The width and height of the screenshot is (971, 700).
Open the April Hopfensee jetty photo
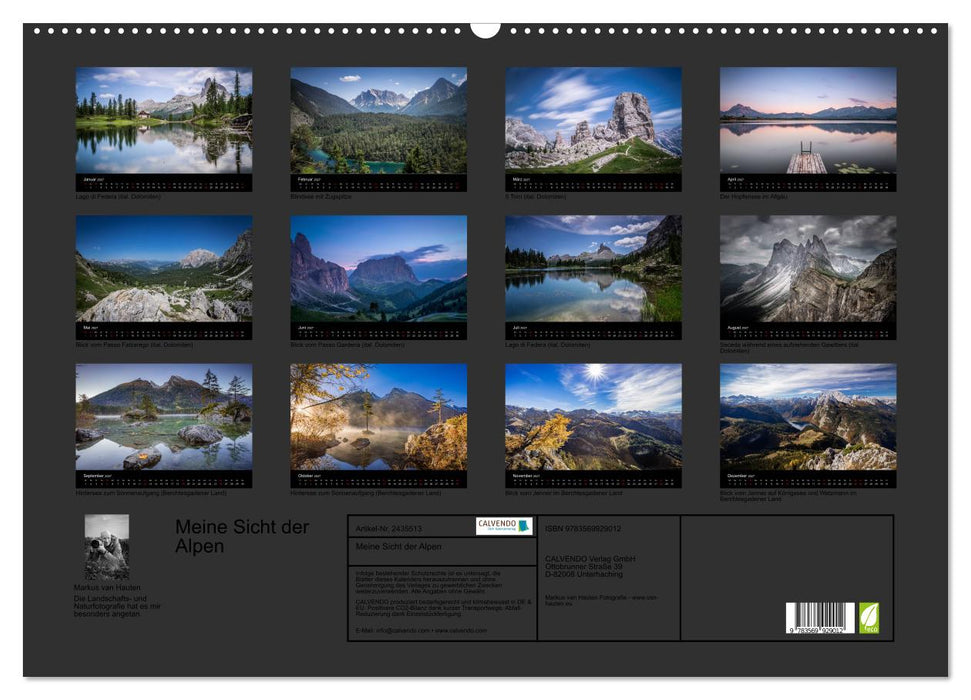click(x=808, y=120)
